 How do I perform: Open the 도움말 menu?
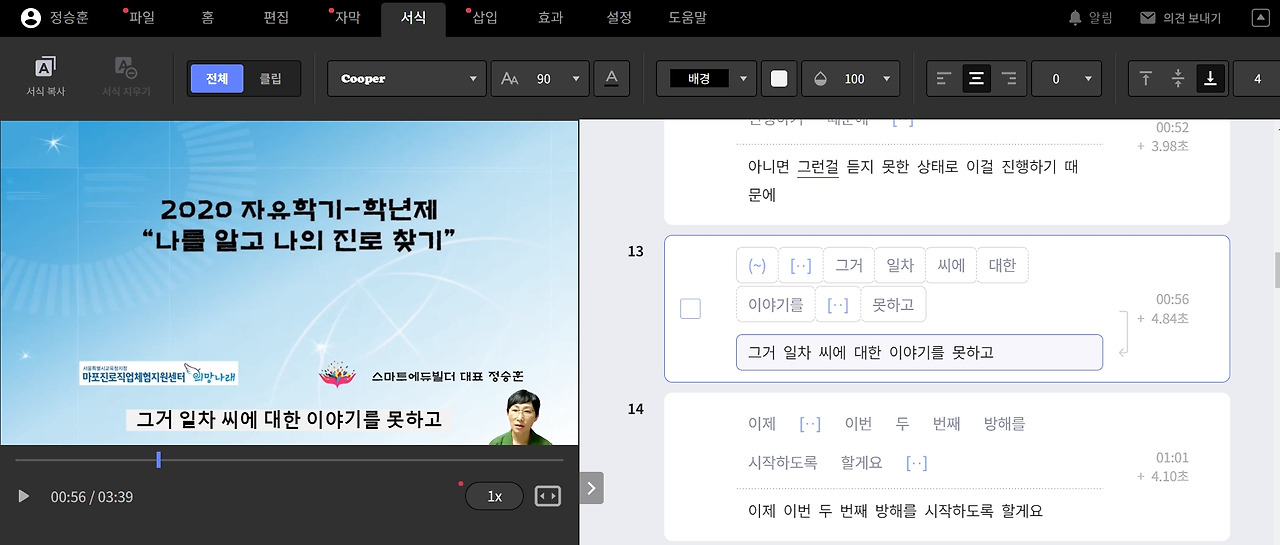click(x=688, y=17)
